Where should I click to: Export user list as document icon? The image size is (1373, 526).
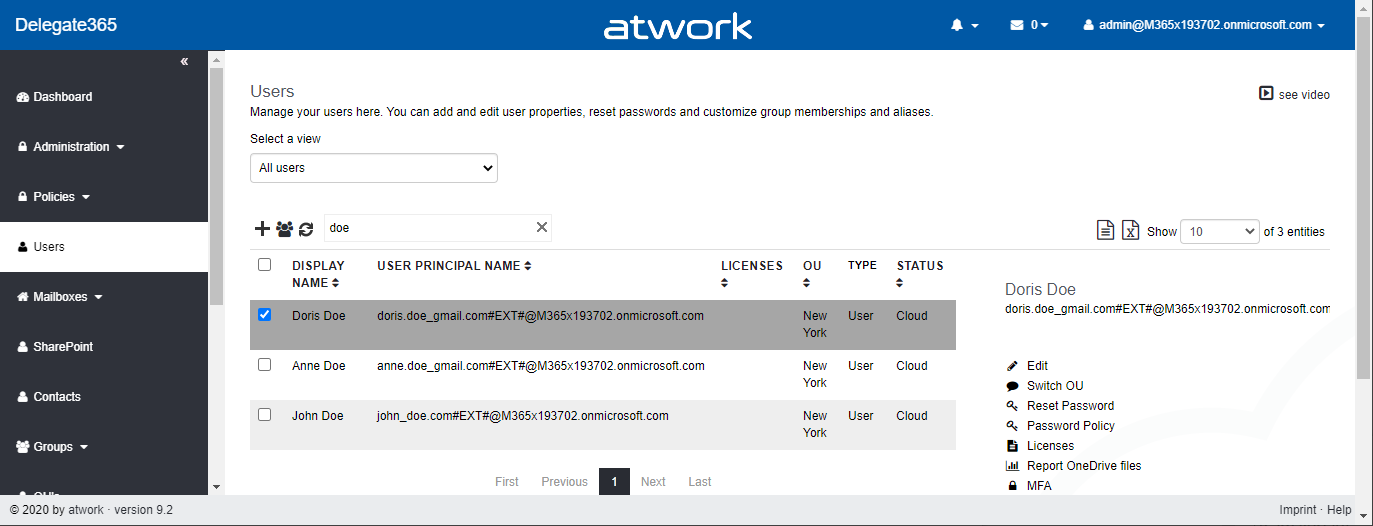click(x=1105, y=231)
